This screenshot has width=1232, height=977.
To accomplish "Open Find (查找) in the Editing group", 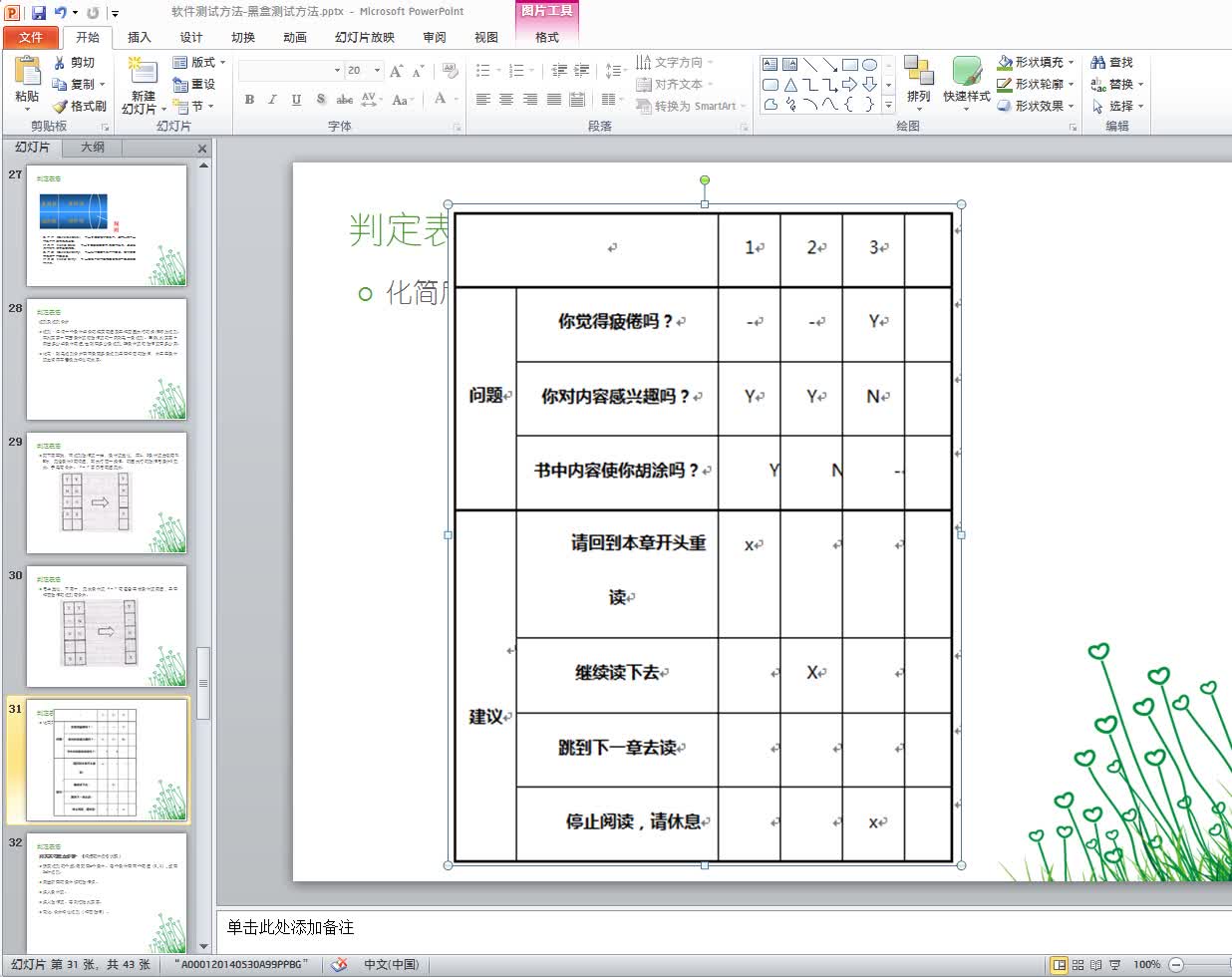I will pyautogui.click(x=1115, y=61).
